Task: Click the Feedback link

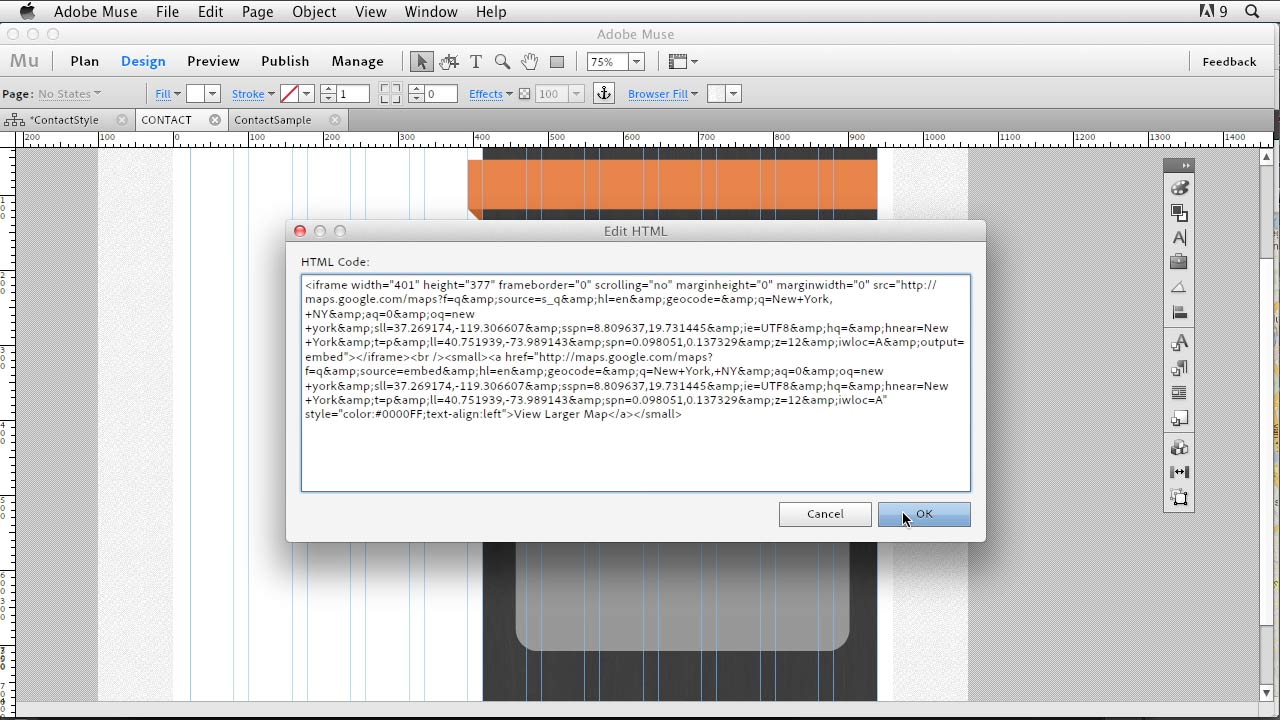Action: (x=1229, y=62)
